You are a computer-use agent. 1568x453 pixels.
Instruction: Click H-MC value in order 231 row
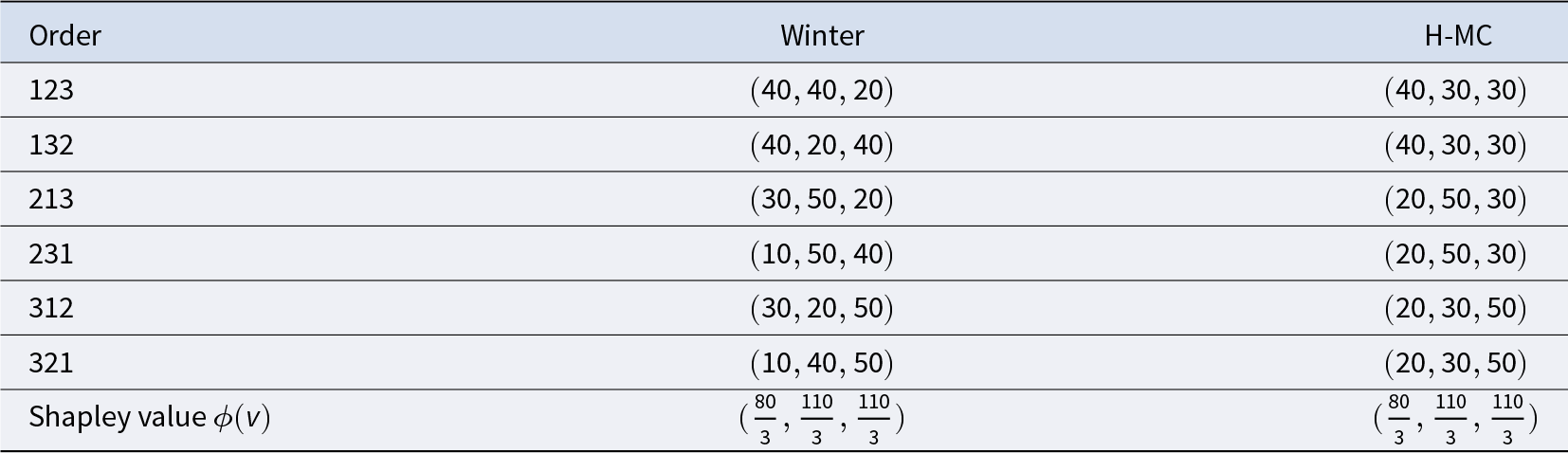pyautogui.click(x=1455, y=254)
